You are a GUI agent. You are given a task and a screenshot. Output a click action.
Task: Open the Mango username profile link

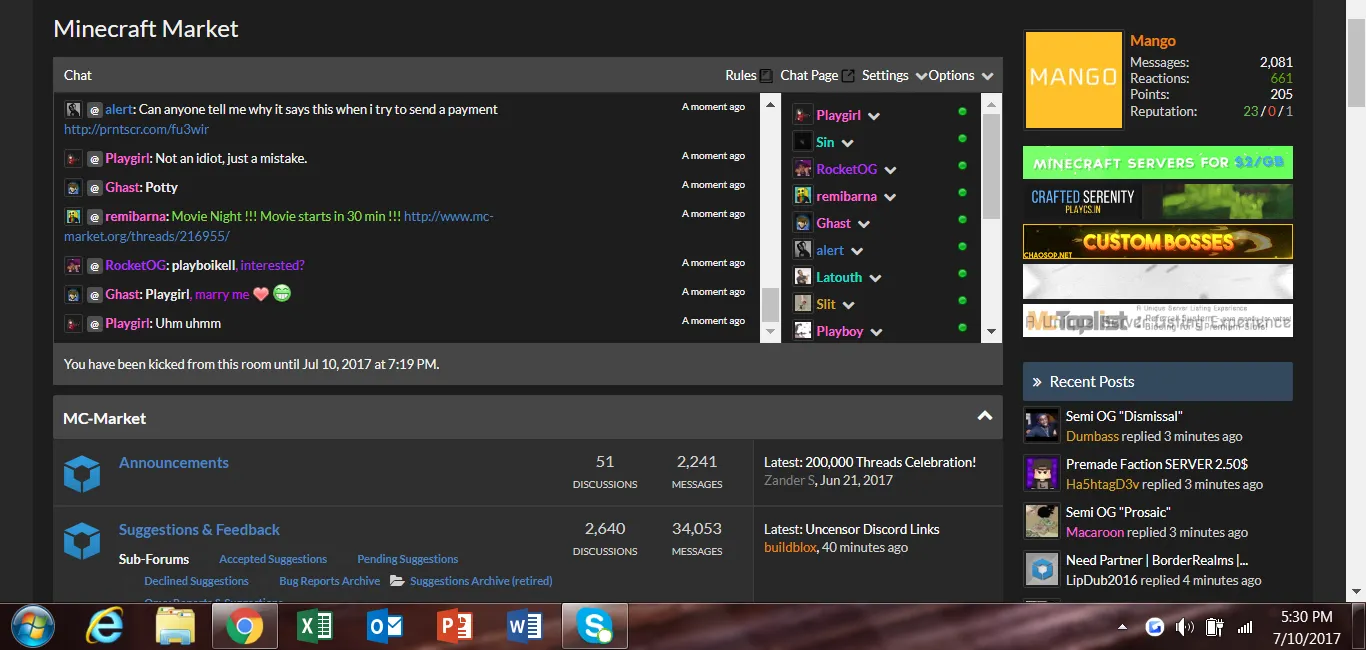point(1153,41)
